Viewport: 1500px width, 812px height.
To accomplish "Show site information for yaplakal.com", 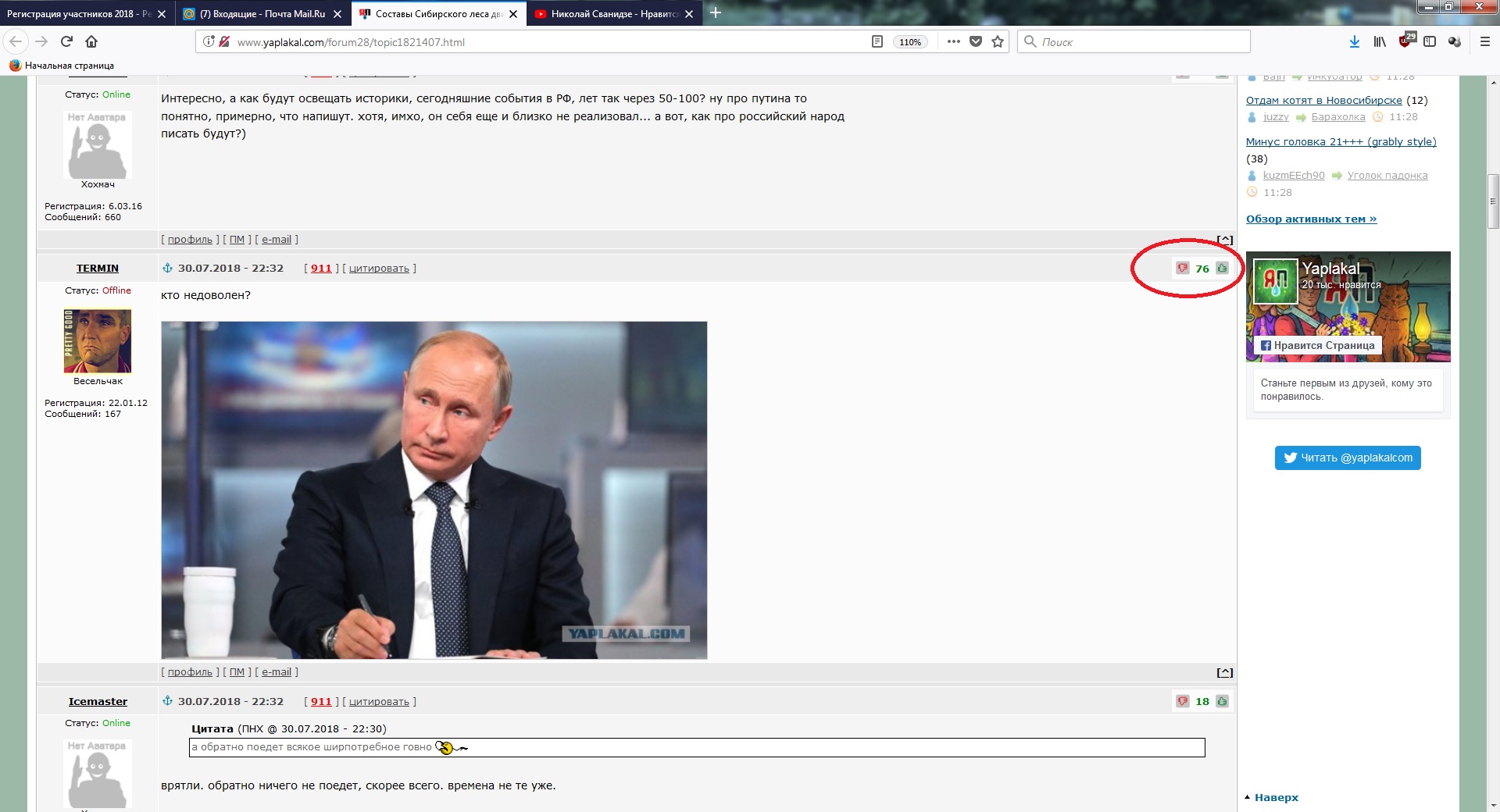I will click(209, 41).
